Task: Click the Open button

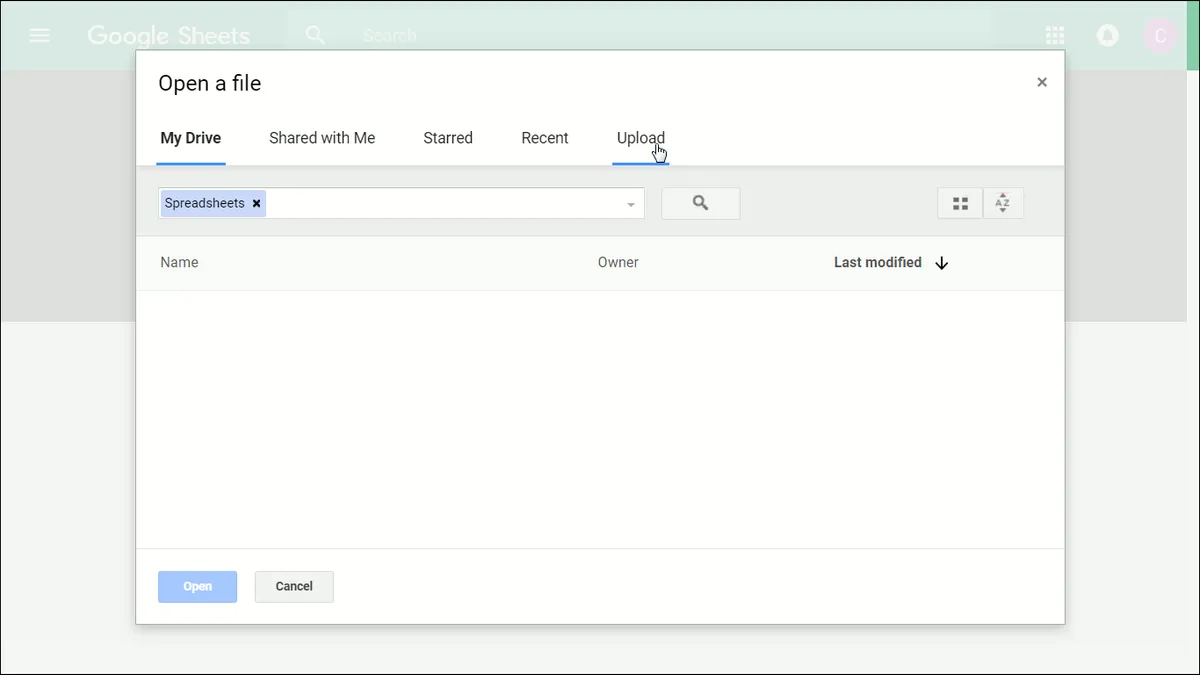Action: [x=197, y=586]
